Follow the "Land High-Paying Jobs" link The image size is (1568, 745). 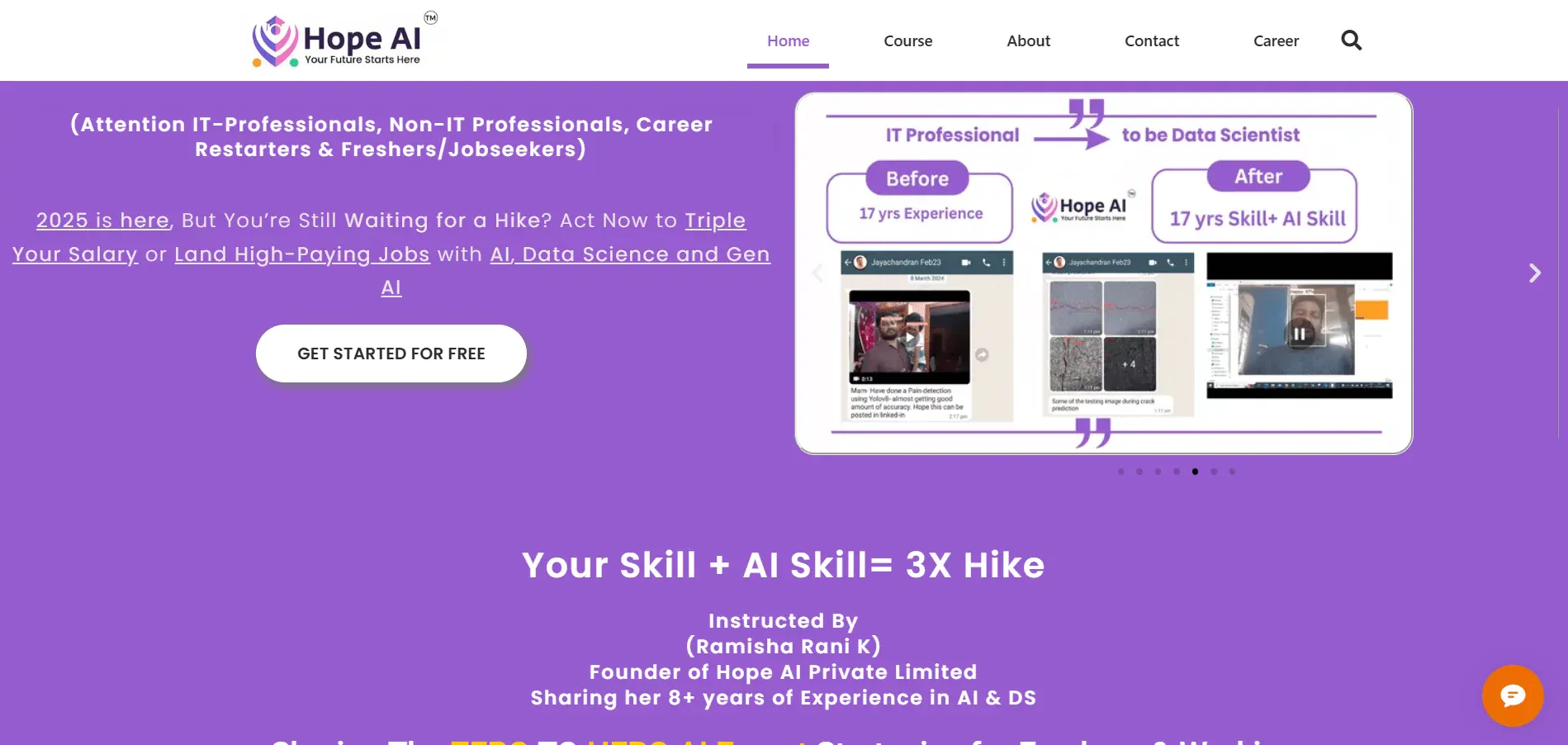pyautogui.click(x=302, y=254)
